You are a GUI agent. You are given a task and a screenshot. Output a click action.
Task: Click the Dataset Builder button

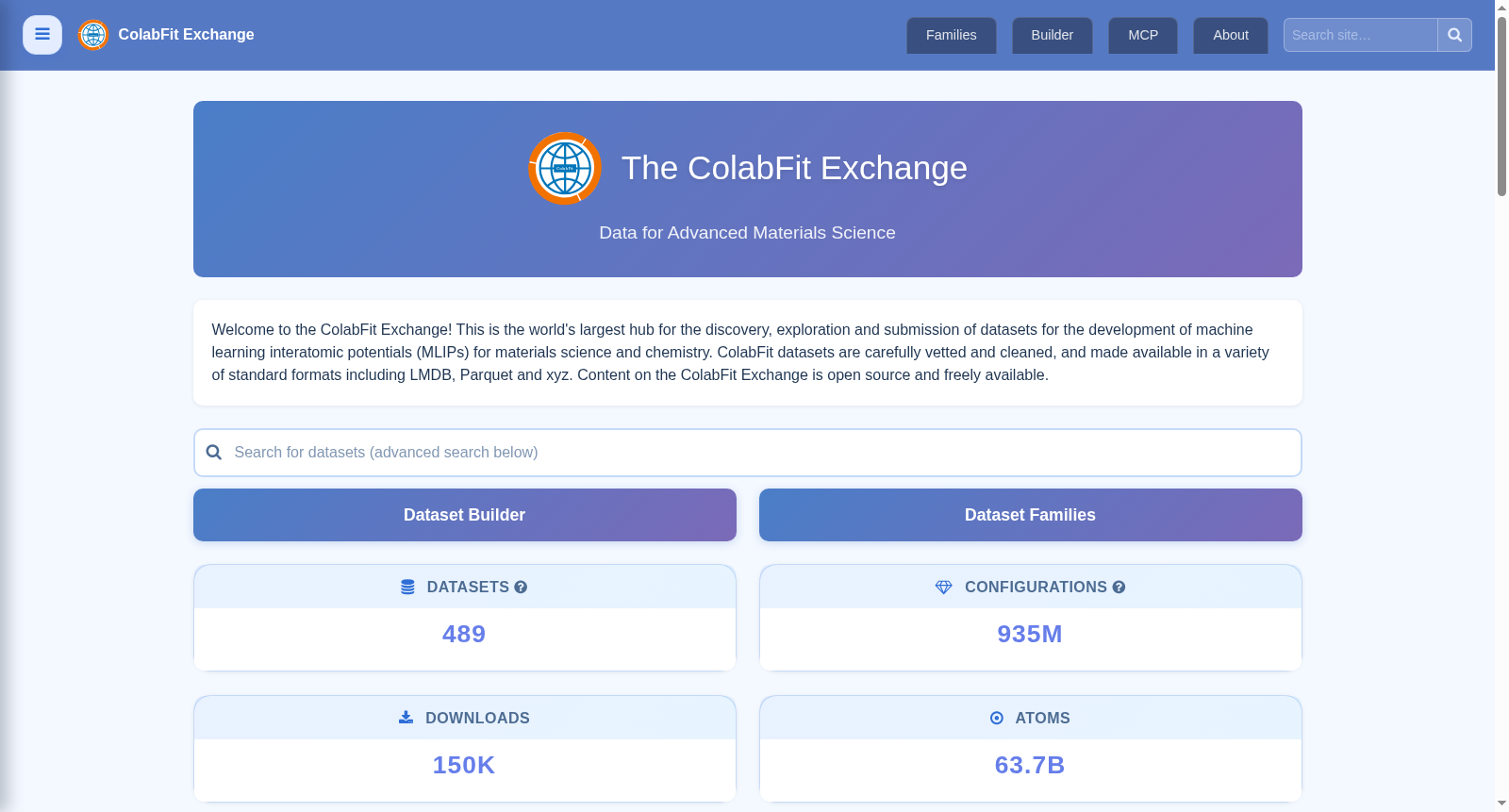[x=464, y=515]
